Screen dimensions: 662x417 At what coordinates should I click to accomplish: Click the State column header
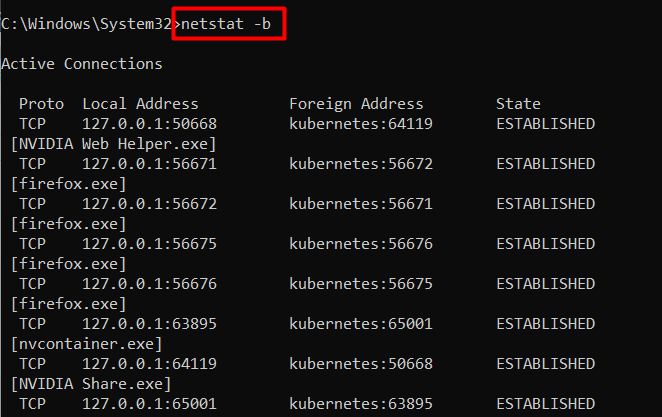(518, 103)
